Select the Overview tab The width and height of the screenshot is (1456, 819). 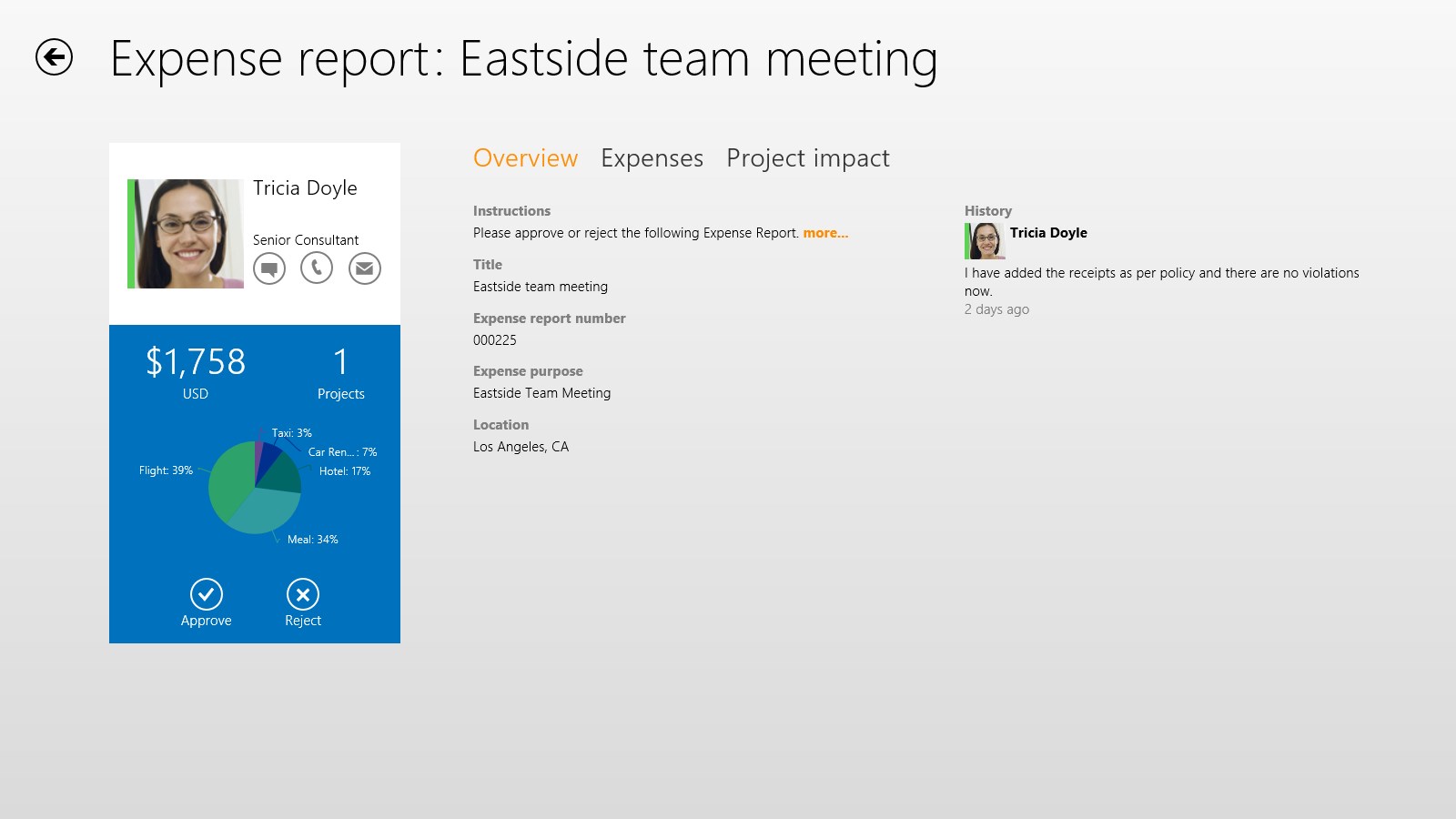point(525,158)
